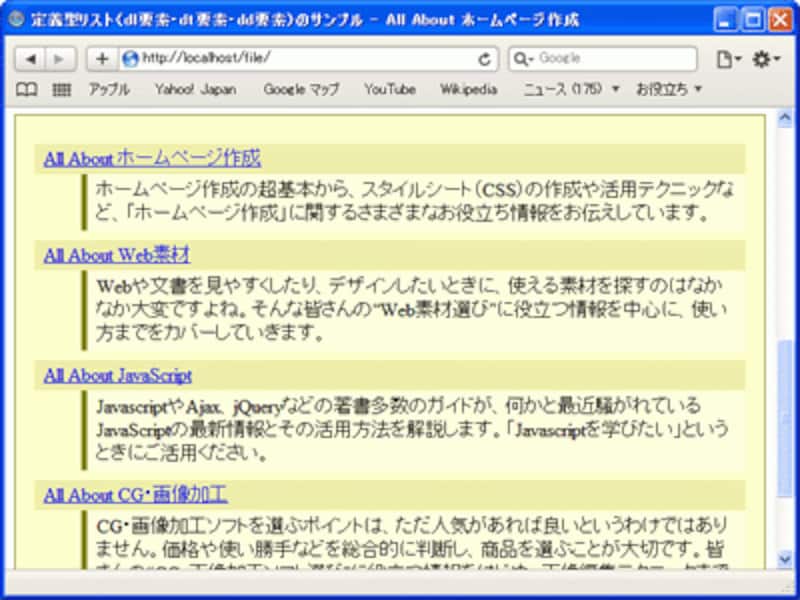Open the page menu document icon
The width and height of the screenshot is (800, 600).
point(729,60)
